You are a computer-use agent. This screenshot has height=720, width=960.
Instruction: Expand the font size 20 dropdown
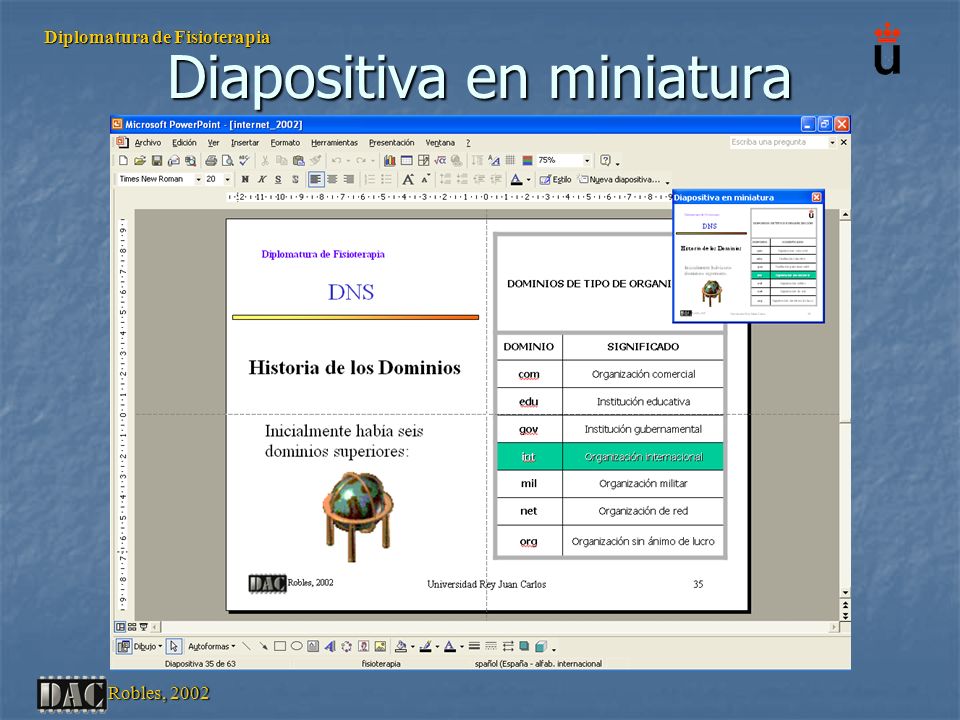228,179
